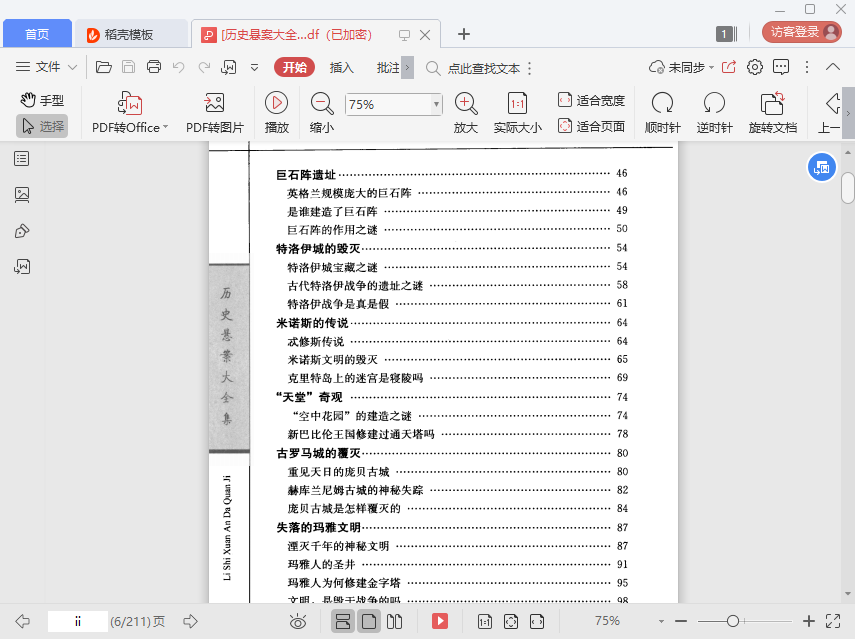
Task: Collapse the ribbon with the chevron
Action: [833, 67]
